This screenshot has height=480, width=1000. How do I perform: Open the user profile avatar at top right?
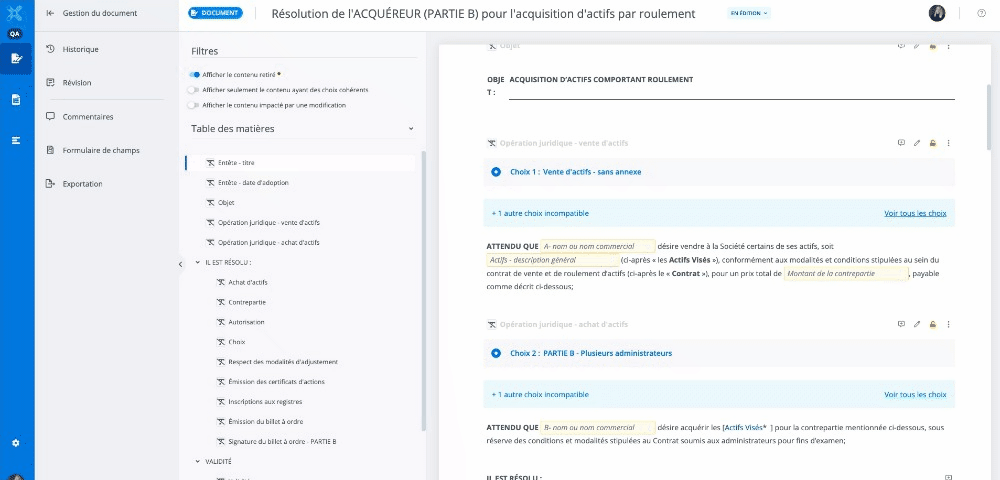click(x=937, y=13)
